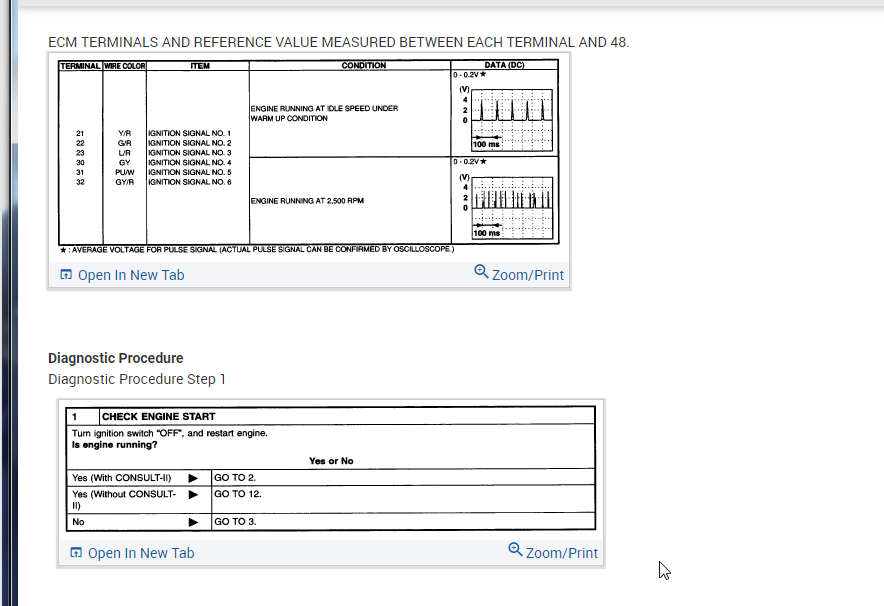Open Zoom/Print for ECM terminals table
884x606 pixels.
pos(528,275)
